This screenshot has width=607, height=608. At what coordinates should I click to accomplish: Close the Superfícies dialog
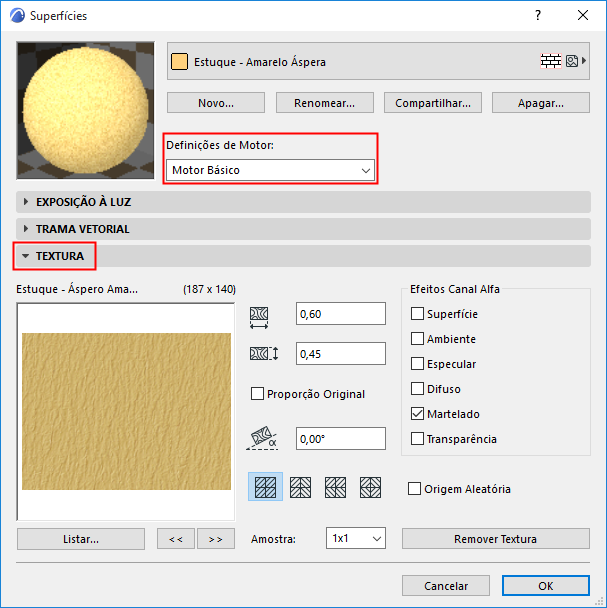coord(583,15)
